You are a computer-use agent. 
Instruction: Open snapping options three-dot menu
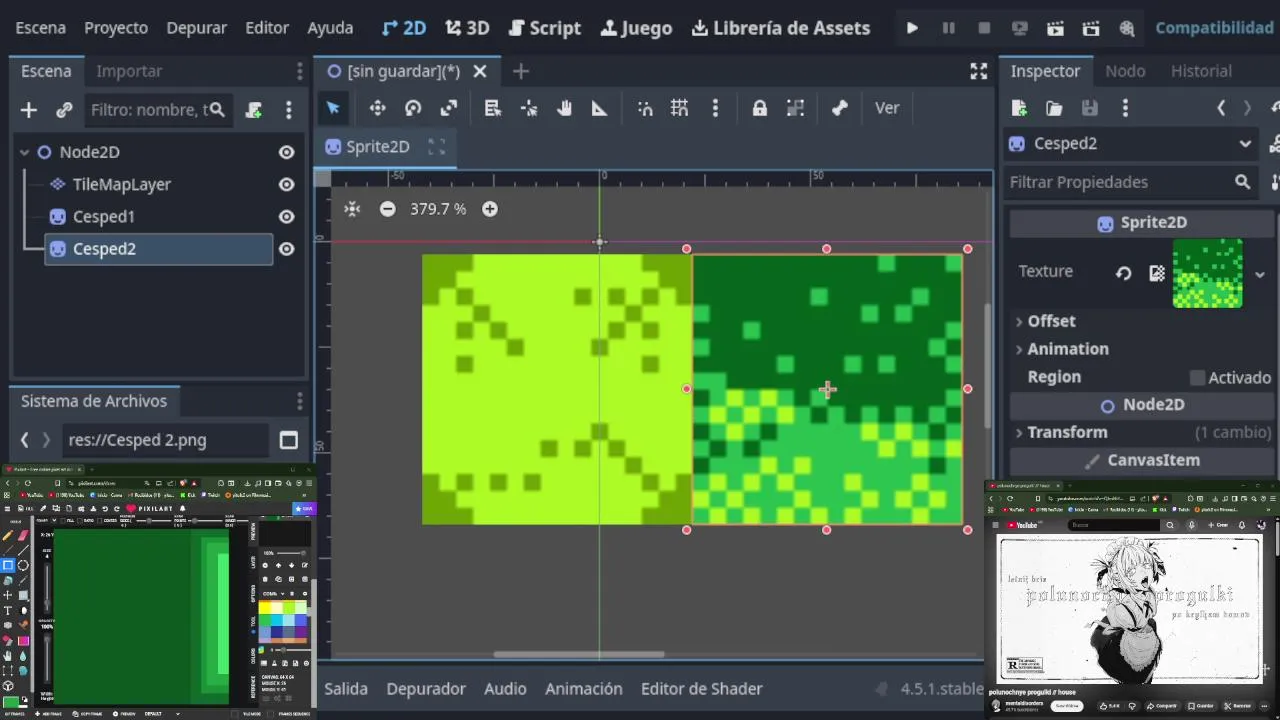715,108
